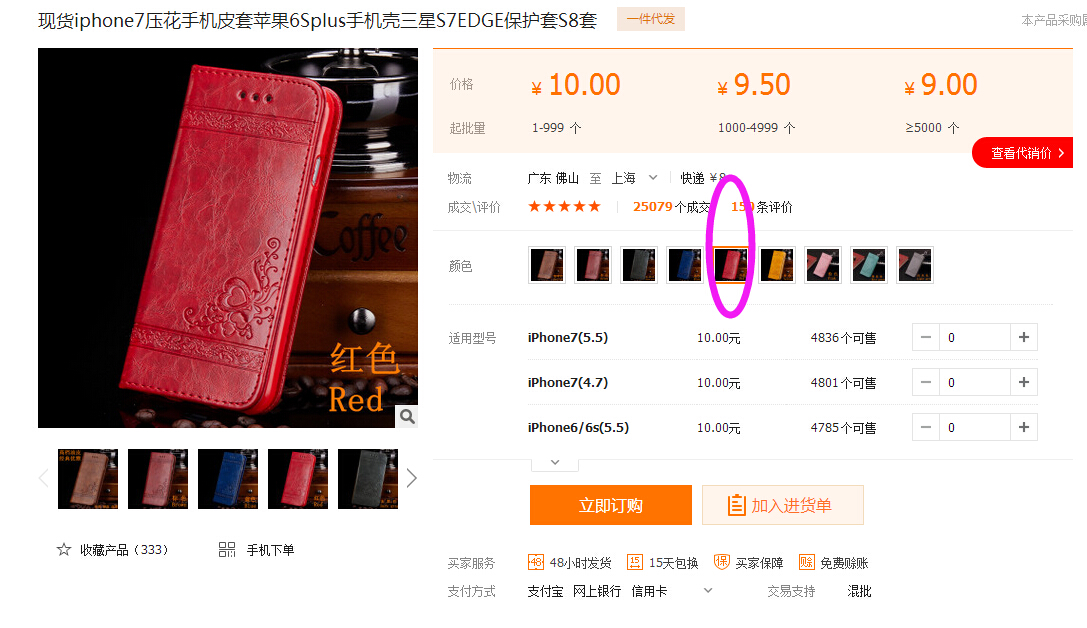Open 查看代销价 consignment price link
The width and height of the screenshot is (1087, 628).
(x=1025, y=153)
